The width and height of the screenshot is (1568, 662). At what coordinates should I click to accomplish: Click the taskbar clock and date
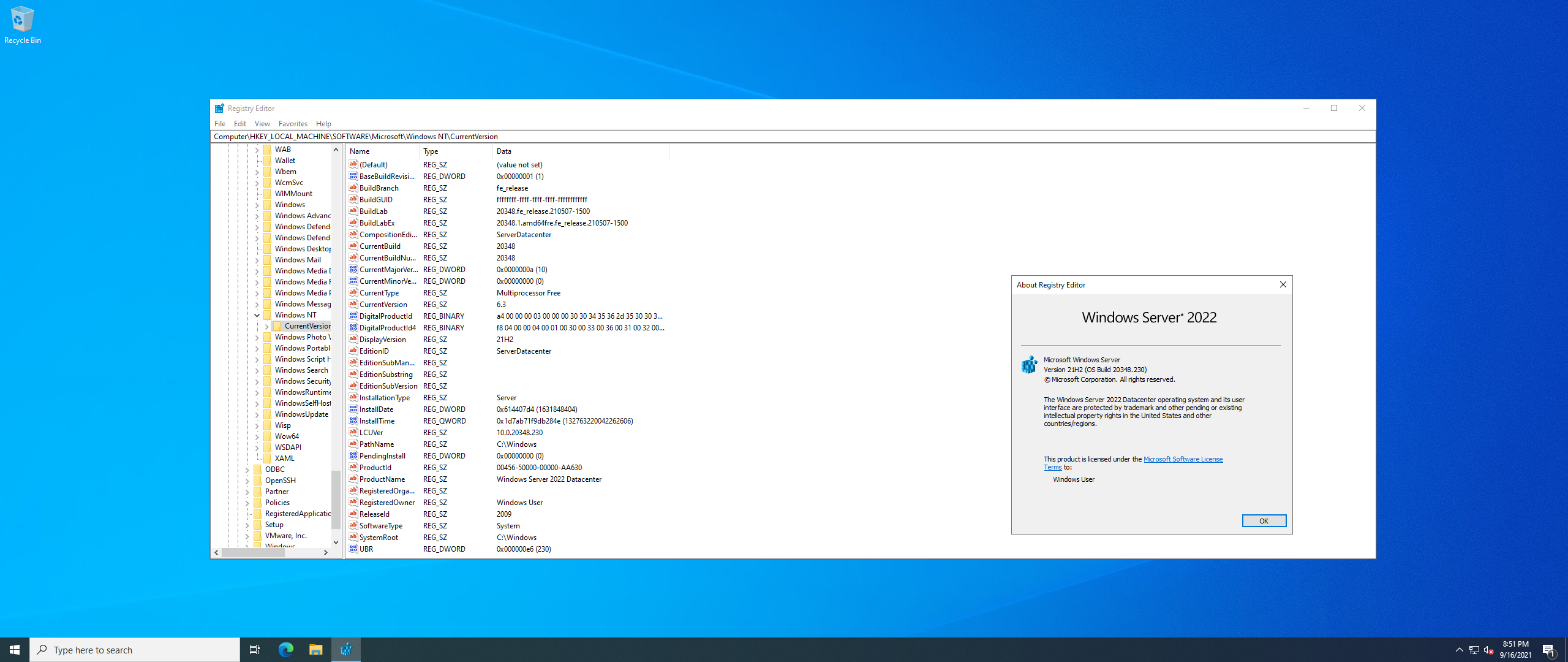(x=1515, y=650)
